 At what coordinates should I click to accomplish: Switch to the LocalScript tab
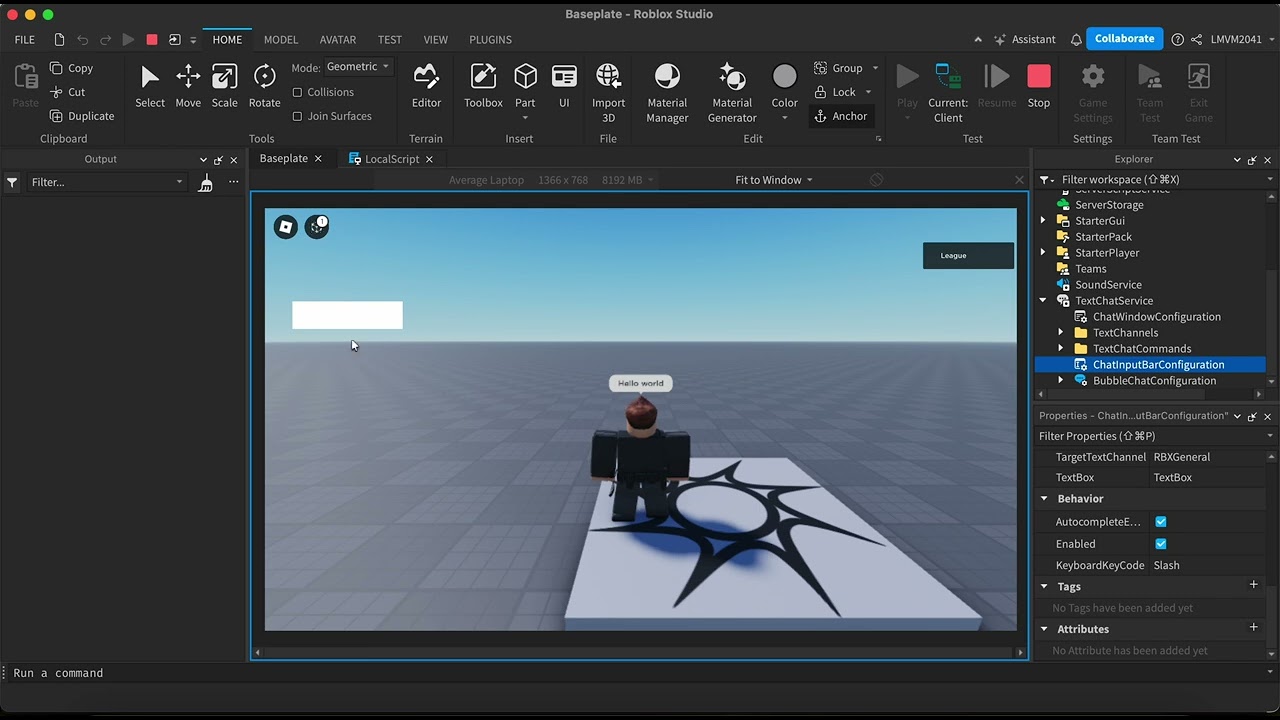391,159
